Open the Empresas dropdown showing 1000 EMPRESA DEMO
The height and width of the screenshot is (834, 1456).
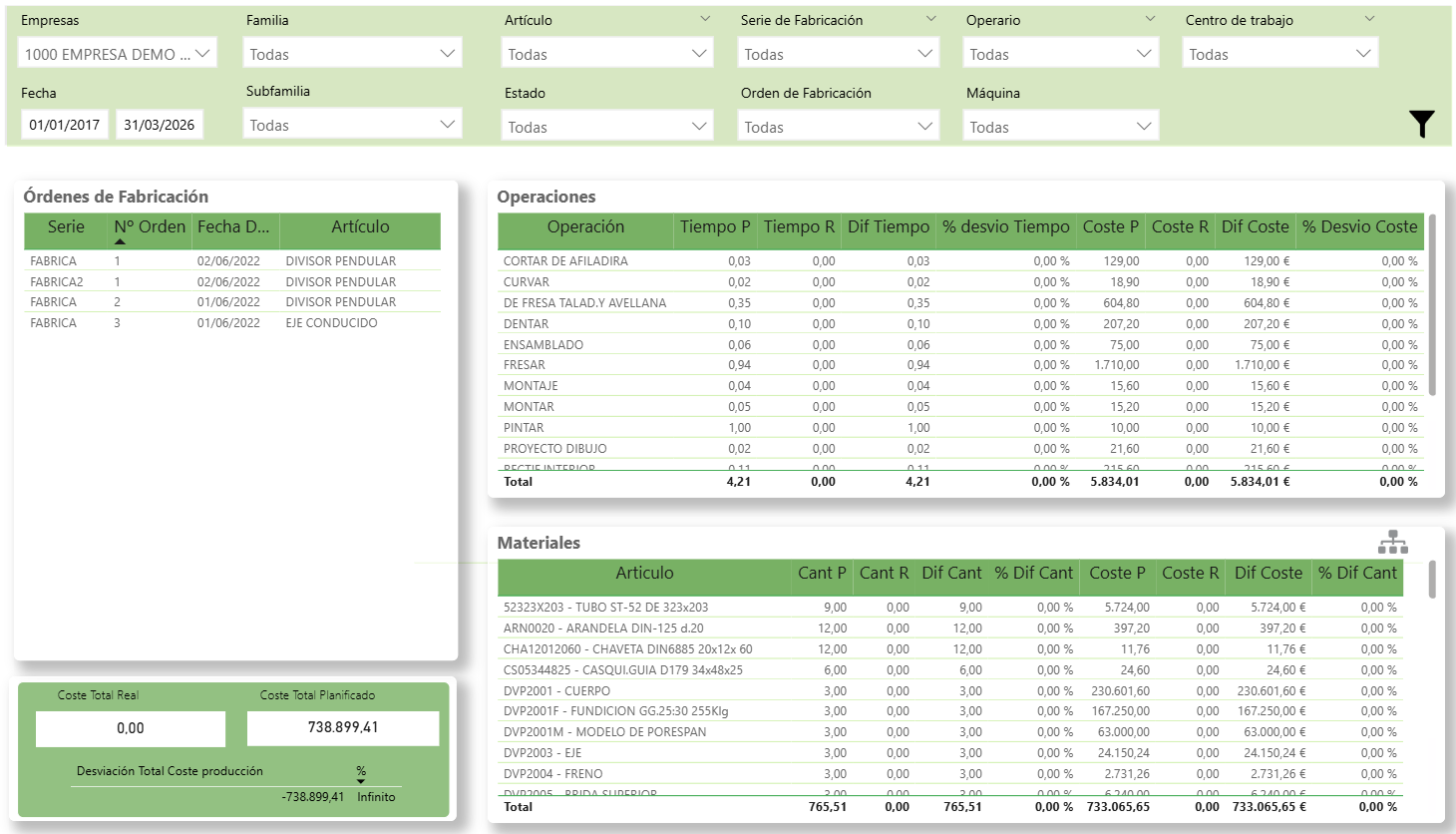coord(117,54)
